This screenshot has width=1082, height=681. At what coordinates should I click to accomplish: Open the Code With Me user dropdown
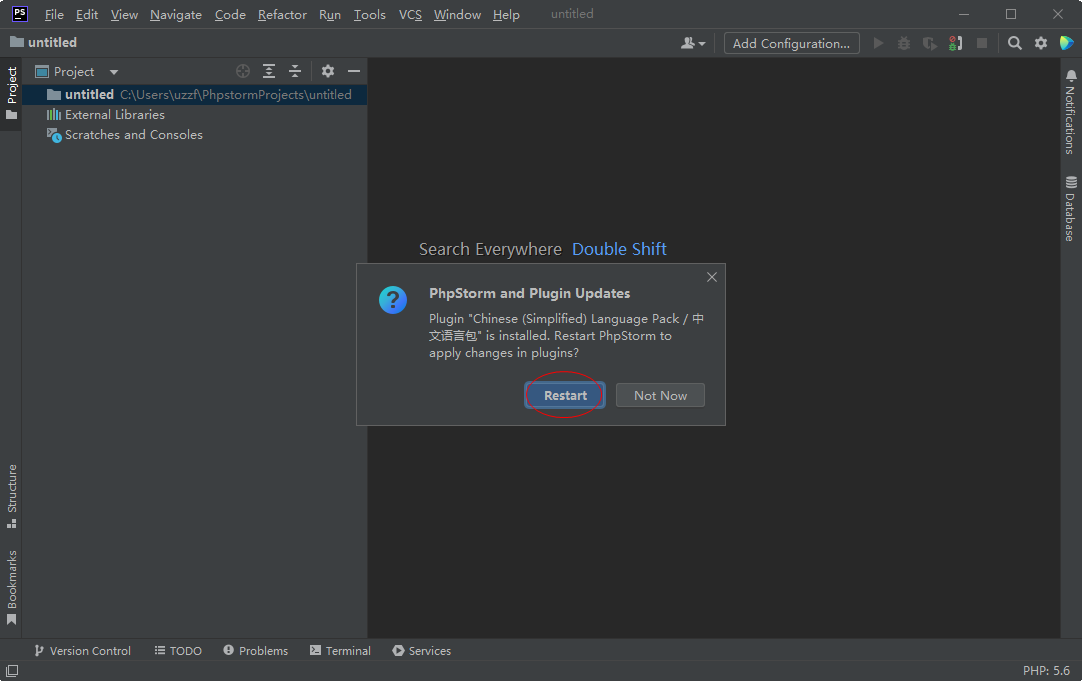coord(693,43)
